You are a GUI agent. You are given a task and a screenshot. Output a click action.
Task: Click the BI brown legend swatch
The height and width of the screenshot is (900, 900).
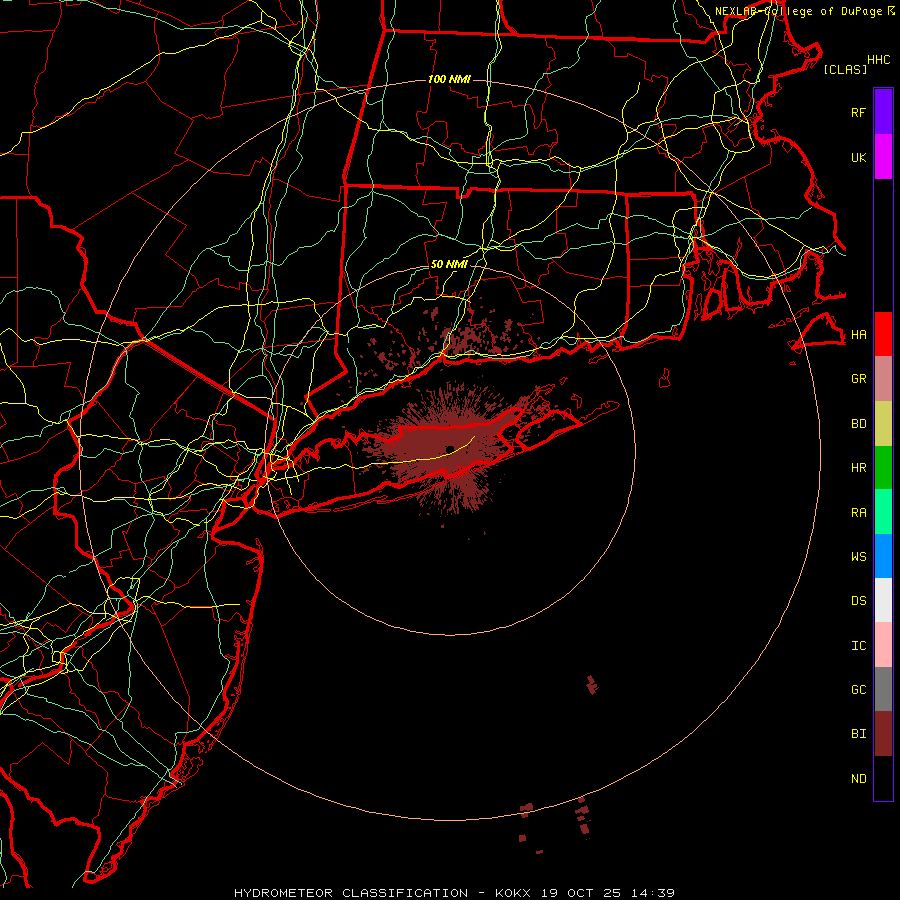point(883,734)
